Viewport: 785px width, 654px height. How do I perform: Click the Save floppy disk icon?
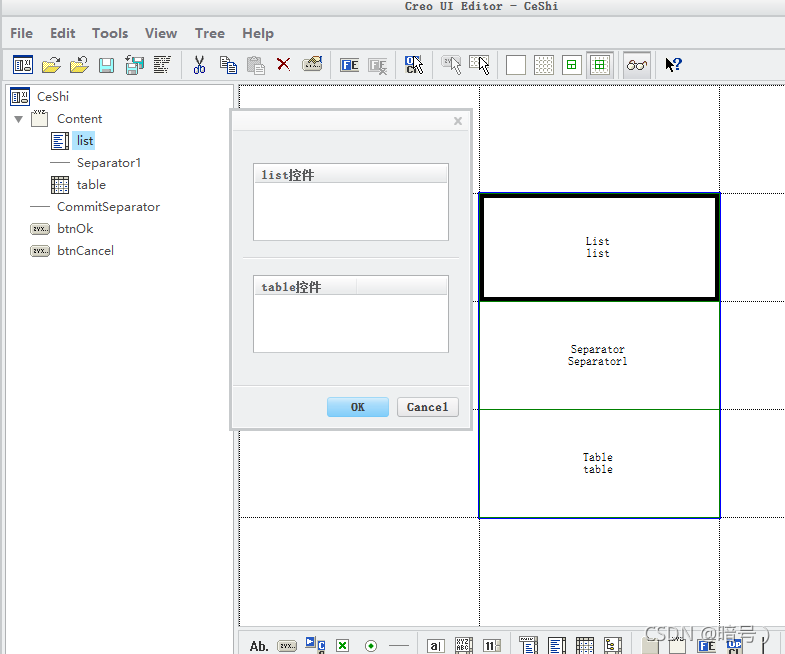click(106, 65)
